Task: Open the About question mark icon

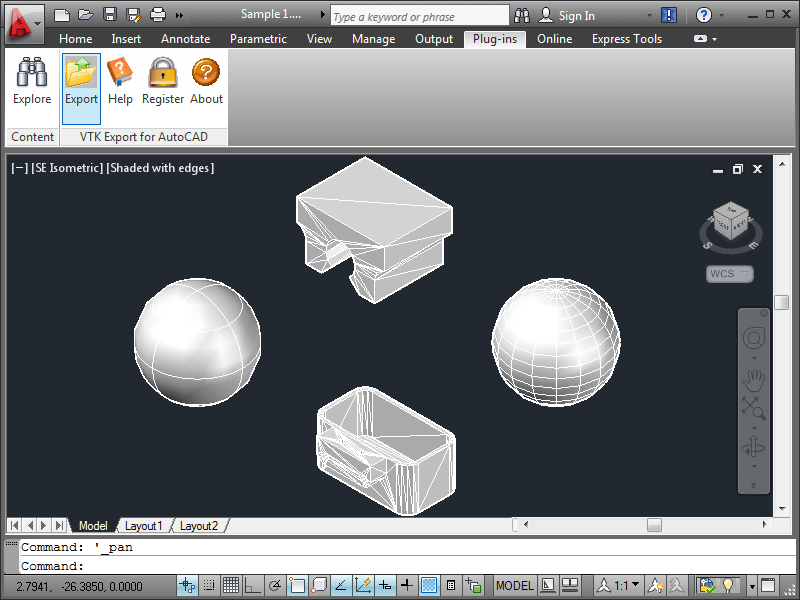Action: click(x=206, y=80)
